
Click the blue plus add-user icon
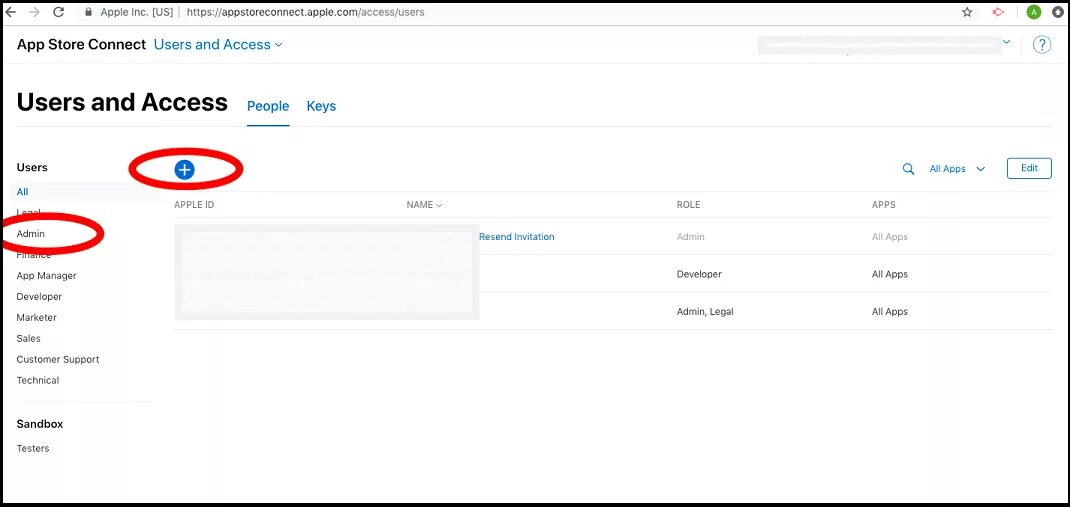(x=184, y=169)
